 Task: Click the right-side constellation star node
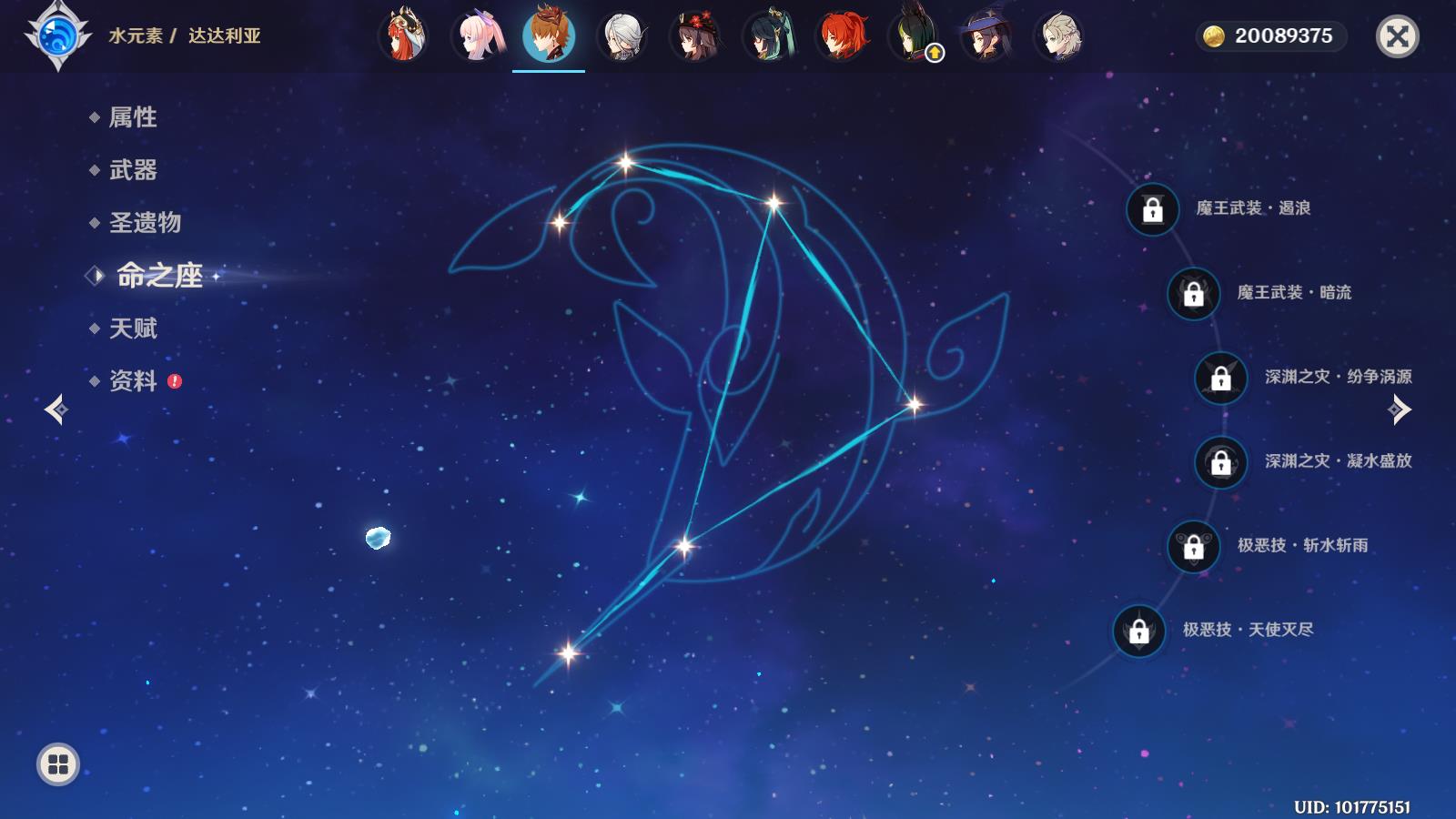pyautogui.click(x=914, y=404)
